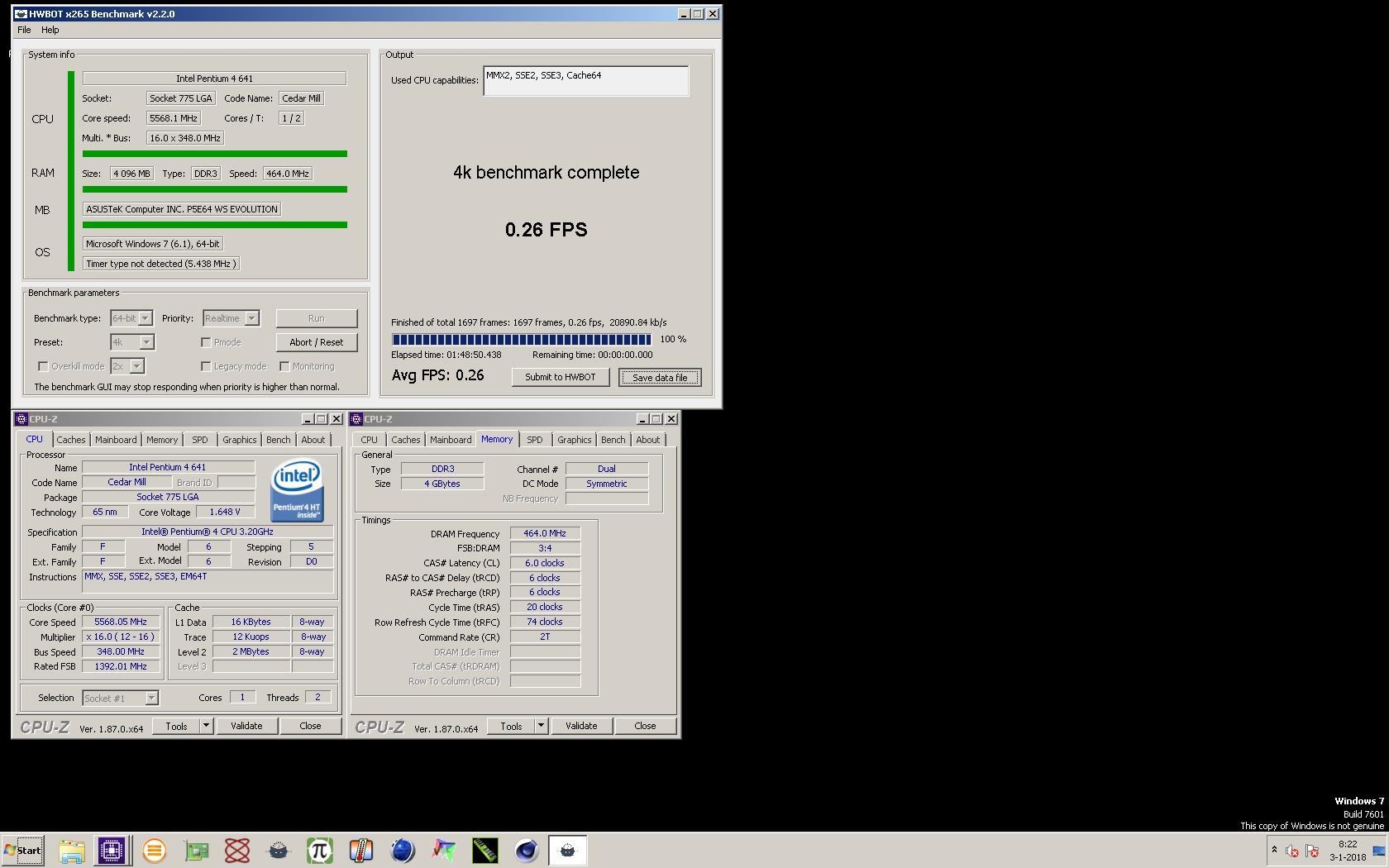
Task: Click Validate in CPU-Z processor window
Action: tap(246, 726)
